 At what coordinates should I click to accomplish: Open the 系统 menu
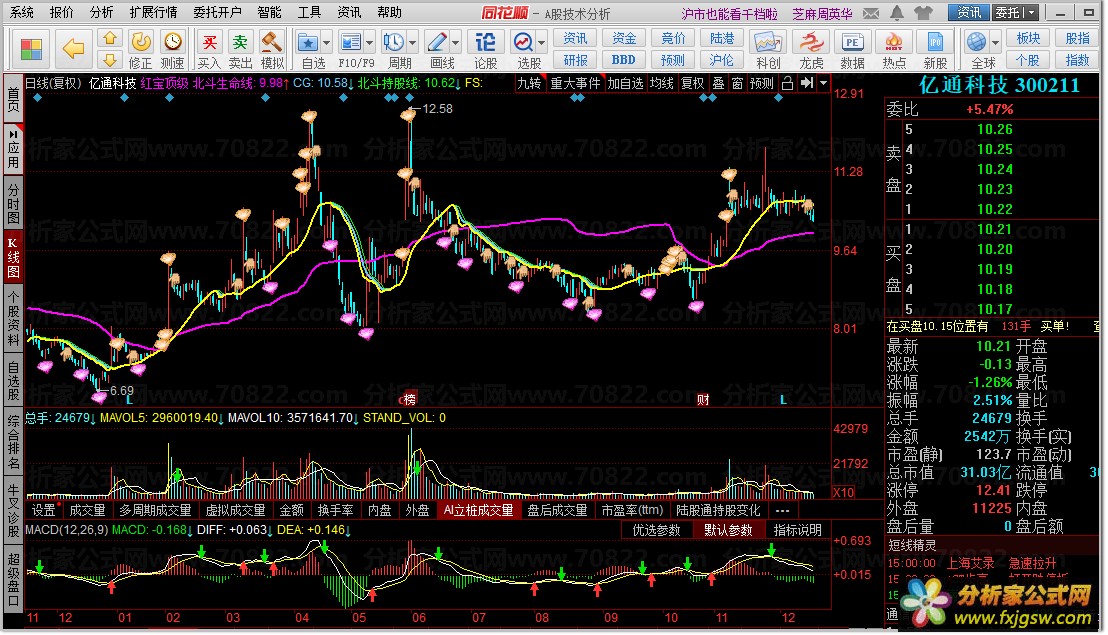(22, 13)
